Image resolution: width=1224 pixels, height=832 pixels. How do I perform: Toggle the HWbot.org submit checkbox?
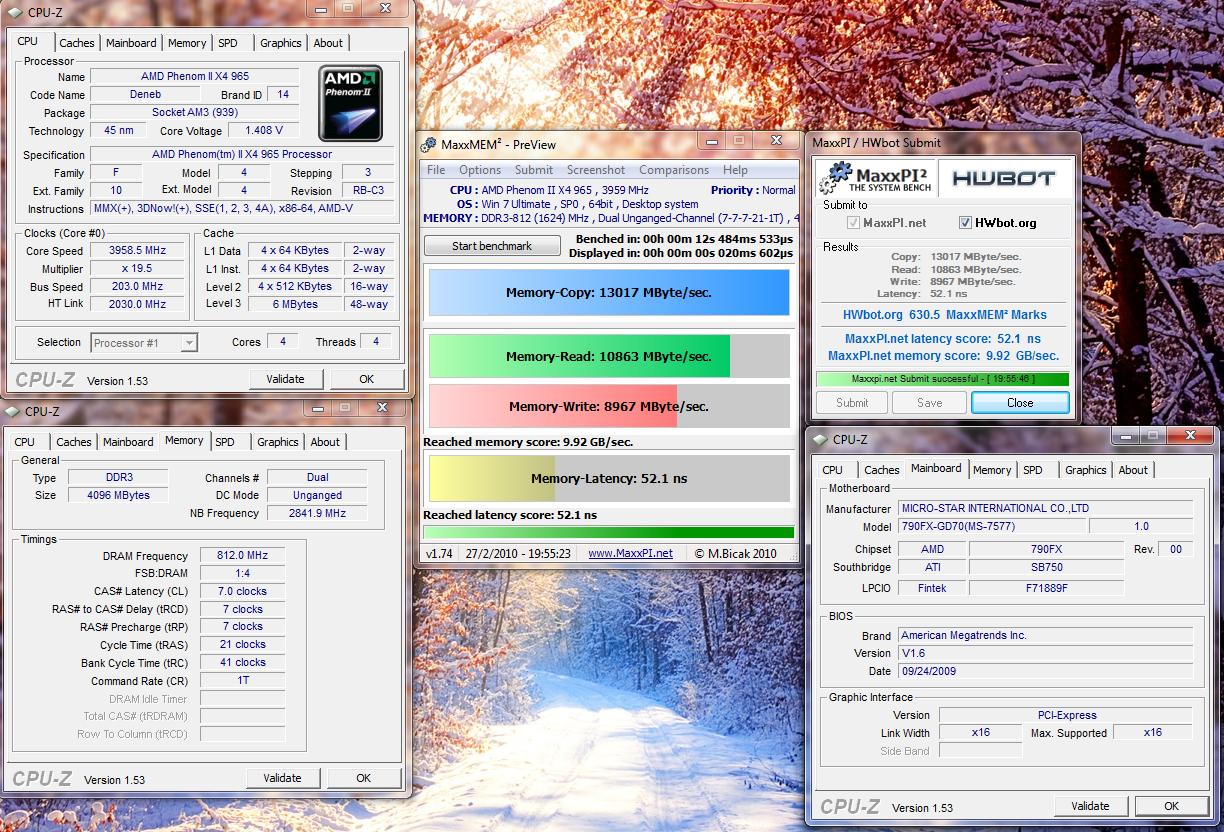pyautogui.click(x=966, y=223)
